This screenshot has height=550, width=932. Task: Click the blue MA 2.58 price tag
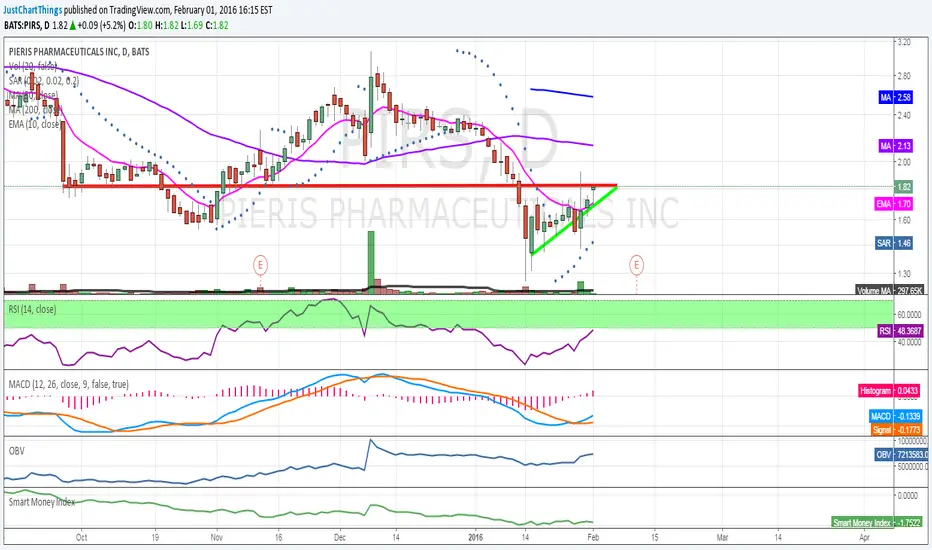(x=895, y=97)
